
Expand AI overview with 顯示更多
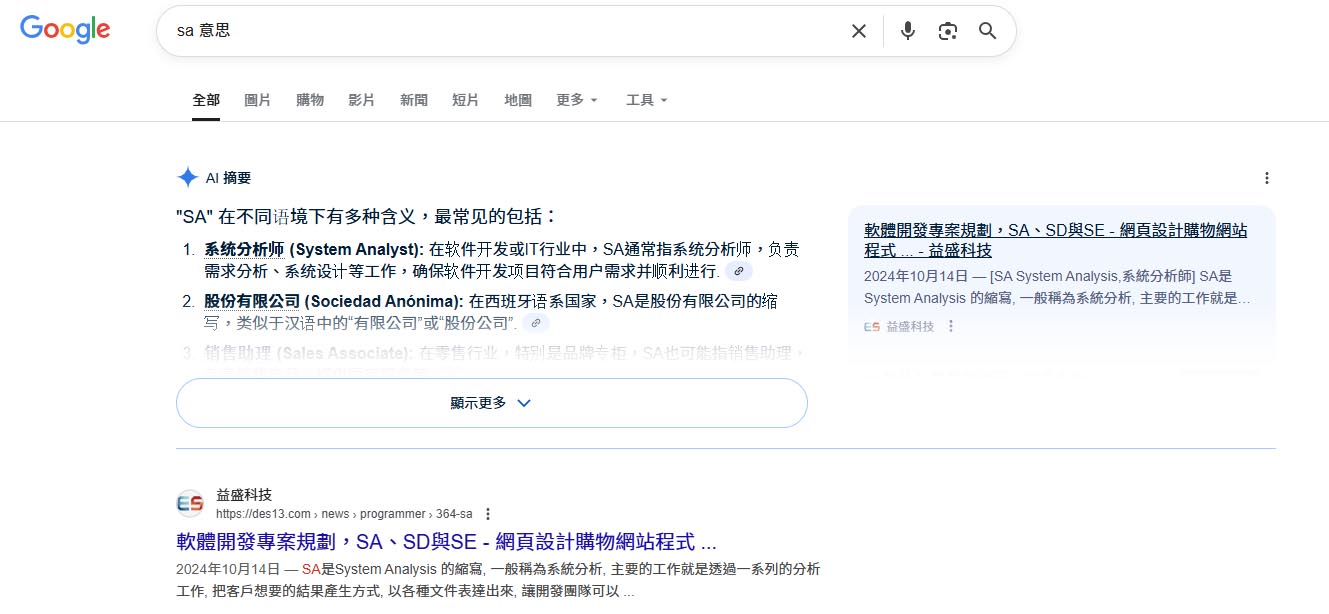(491, 403)
